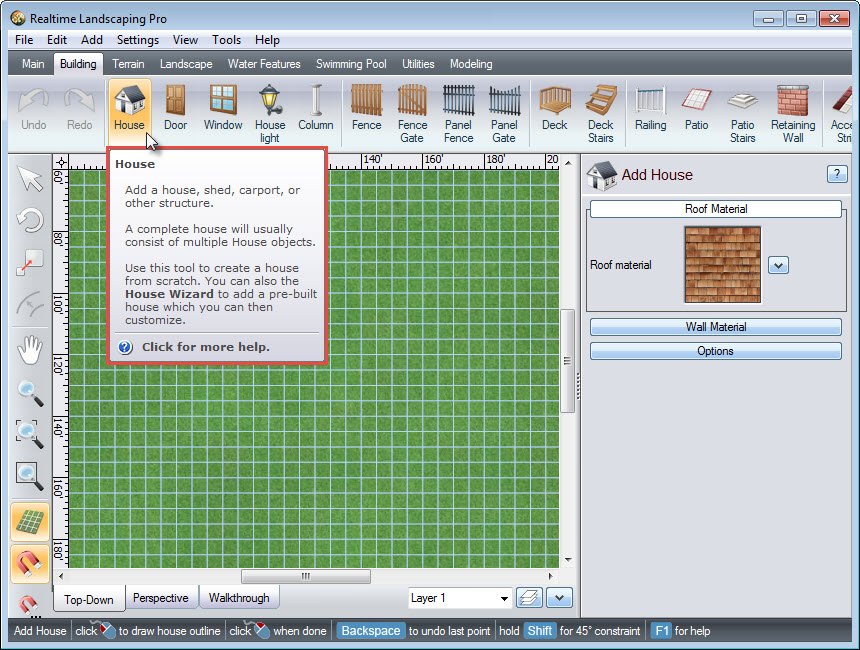The image size is (860, 650).
Task: Switch to the Landscape tab
Action: (x=186, y=64)
